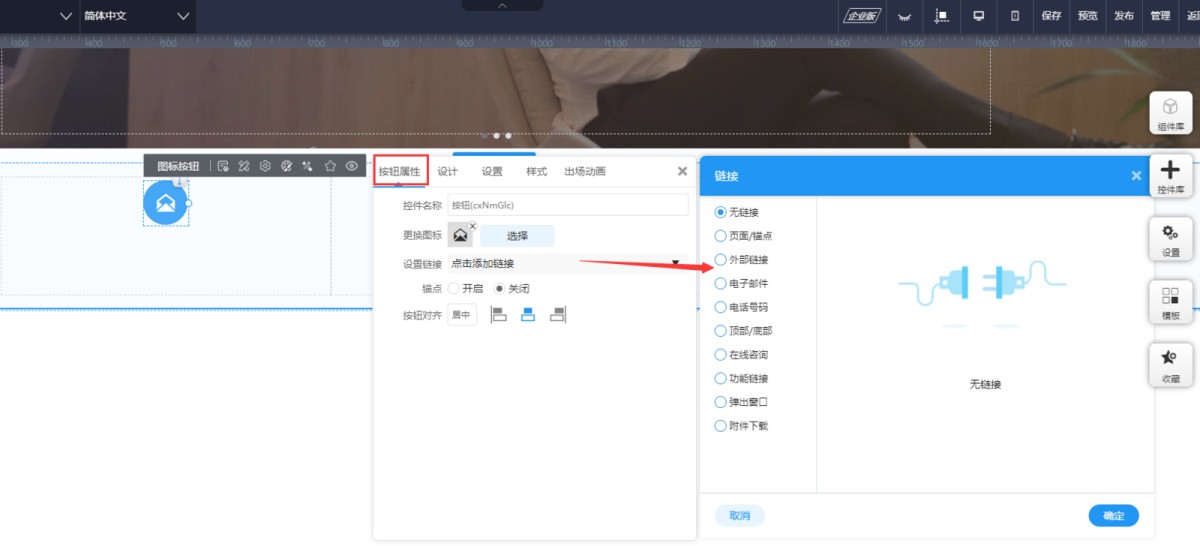Switch to the 样式 tab
This screenshot has width=1200, height=546.
537,171
